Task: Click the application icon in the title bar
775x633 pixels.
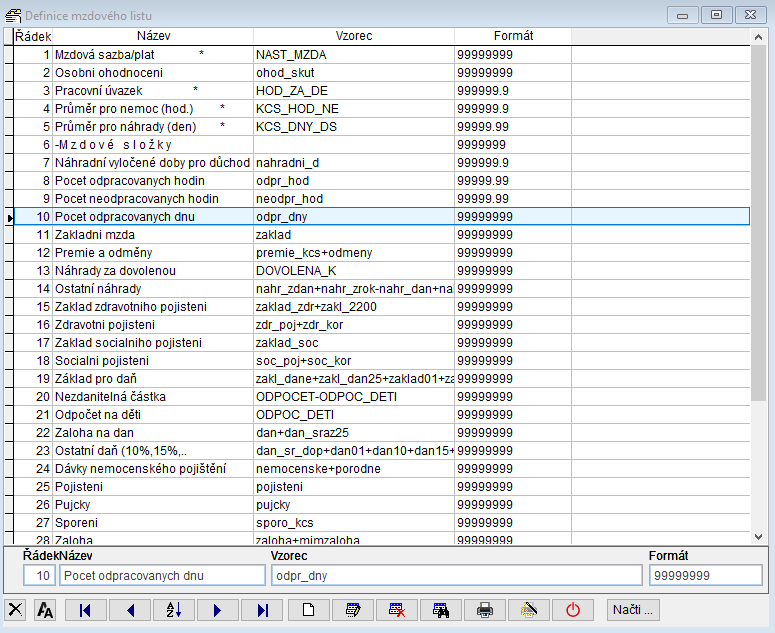Action: tap(13, 15)
